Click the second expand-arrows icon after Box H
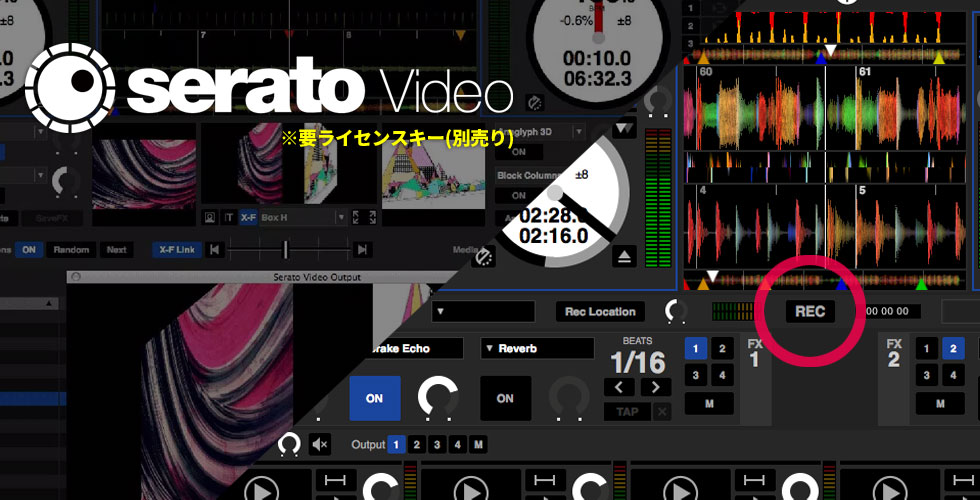Image resolution: width=980 pixels, height=500 pixels. pyautogui.click(x=372, y=218)
